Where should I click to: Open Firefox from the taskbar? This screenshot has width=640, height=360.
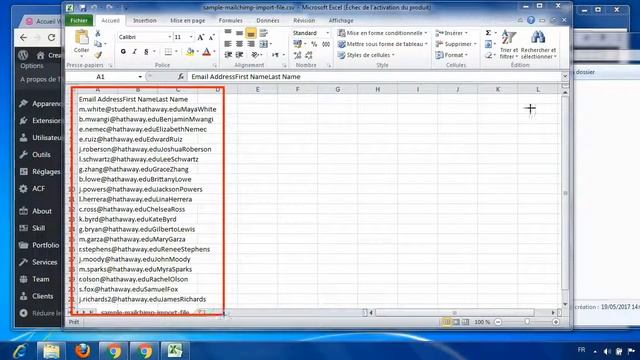point(82,351)
